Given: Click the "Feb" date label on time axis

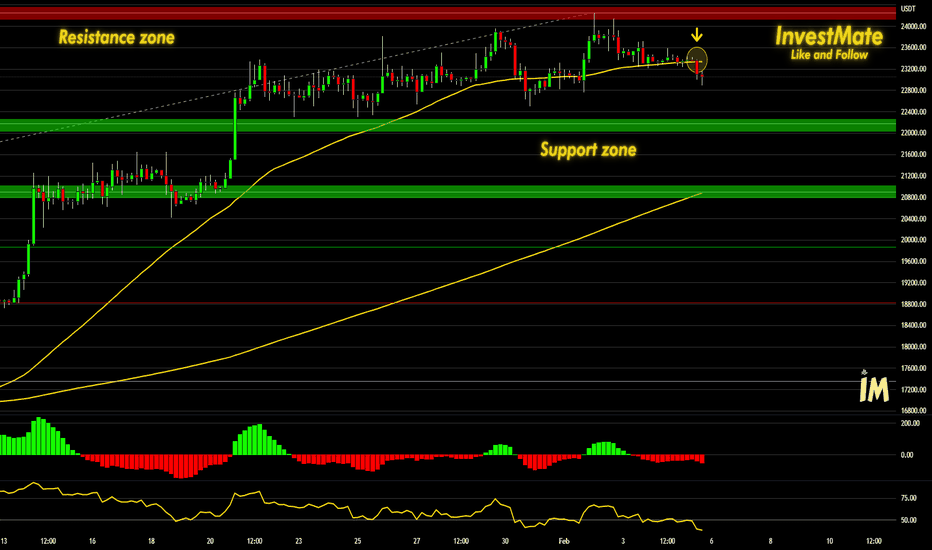Looking at the screenshot, I should point(564,541).
